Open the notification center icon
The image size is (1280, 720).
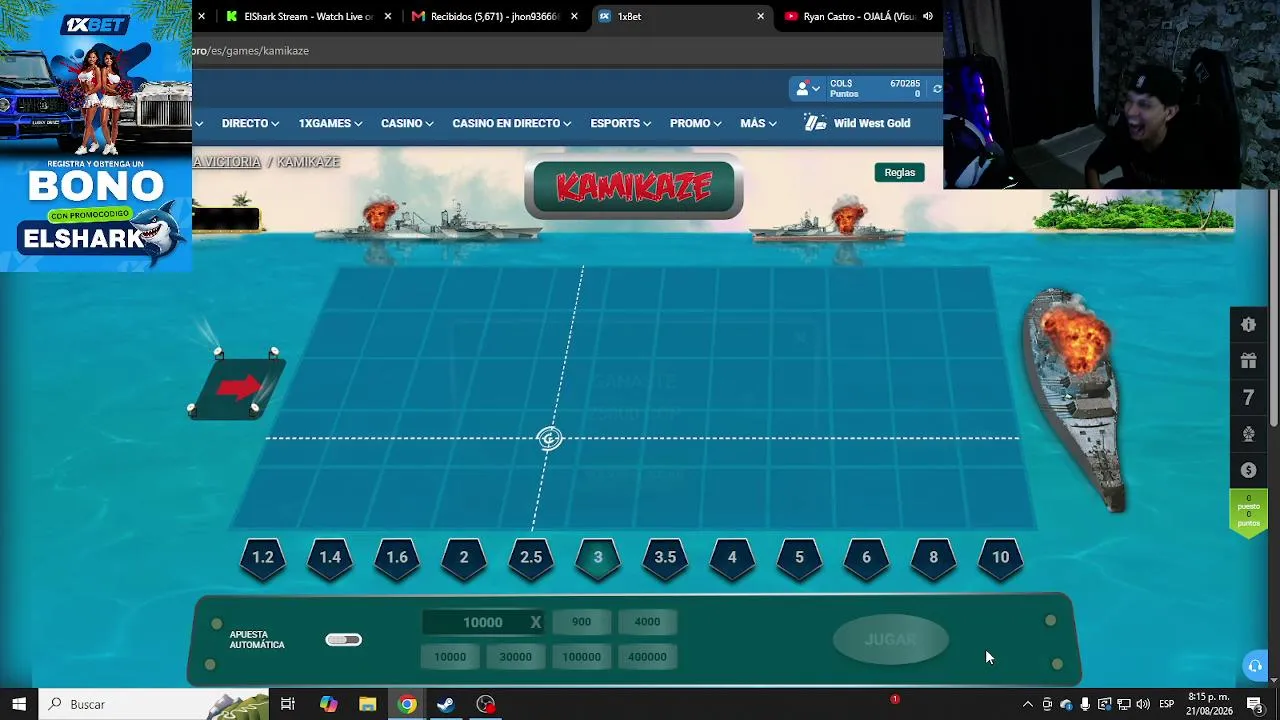click(1255, 704)
